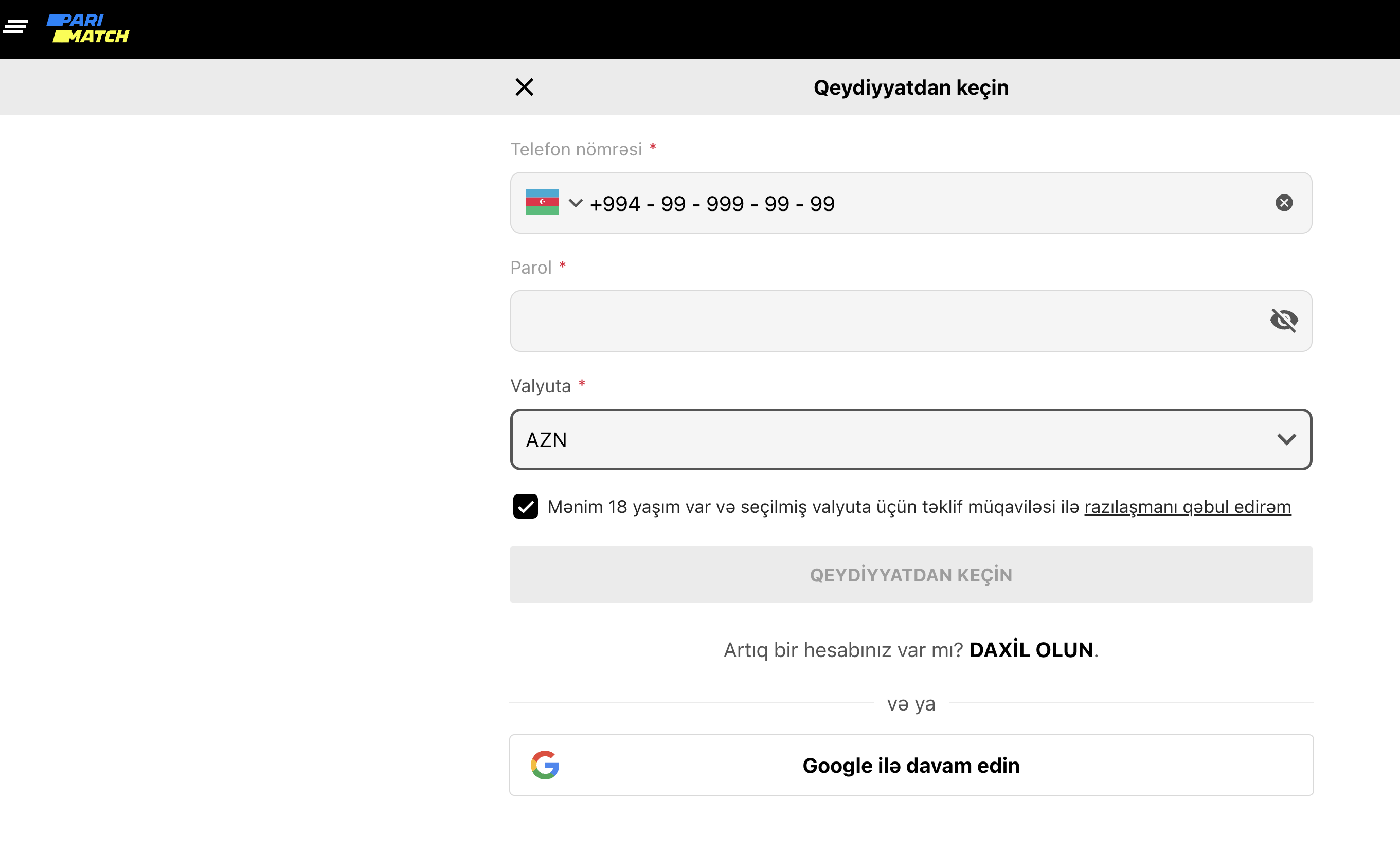This screenshot has height=851, width=1400.
Task: Clear the phone number field
Action: [1284, 203]
